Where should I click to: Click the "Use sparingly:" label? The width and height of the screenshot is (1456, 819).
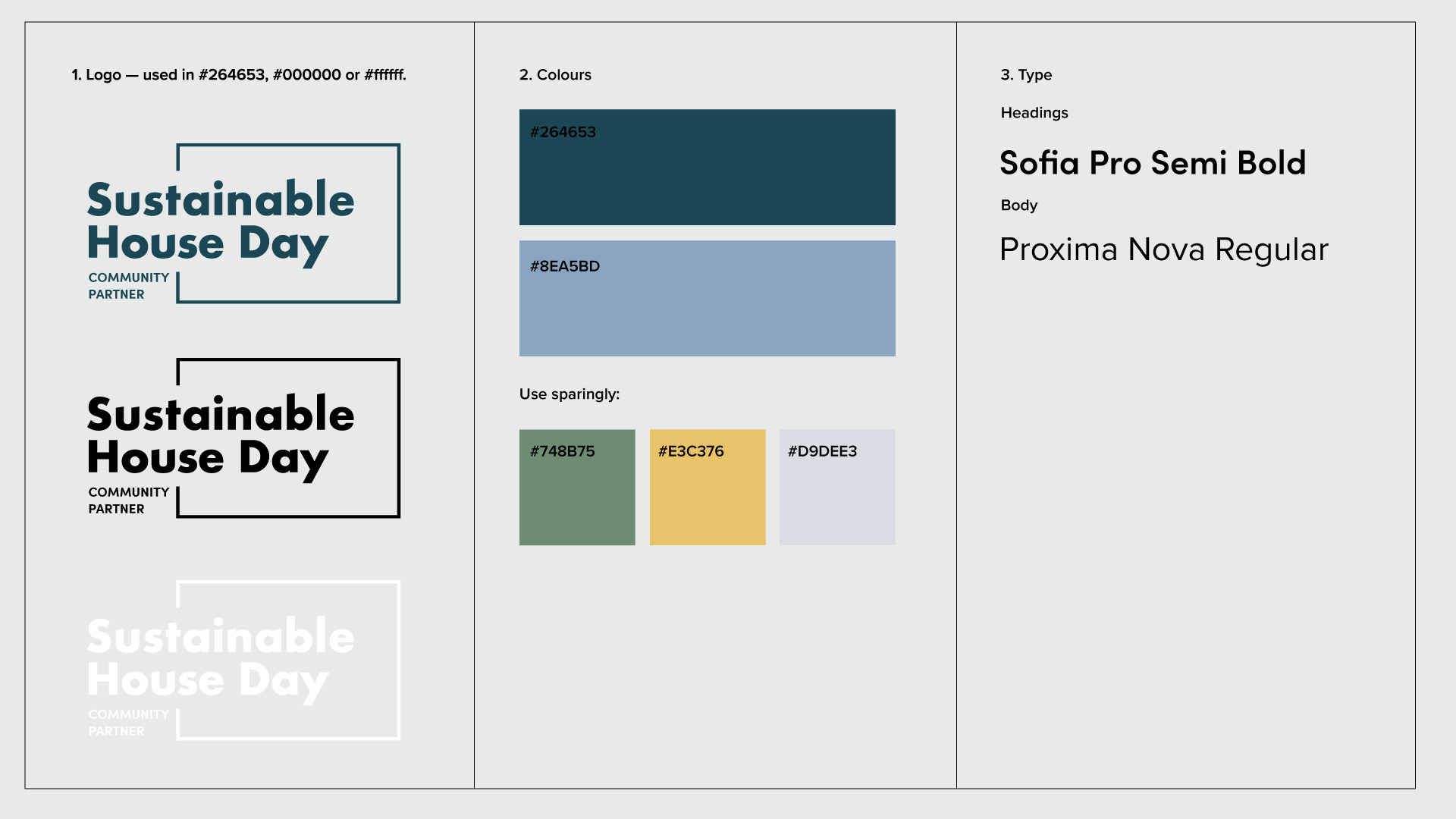click(x=569, y=394)
